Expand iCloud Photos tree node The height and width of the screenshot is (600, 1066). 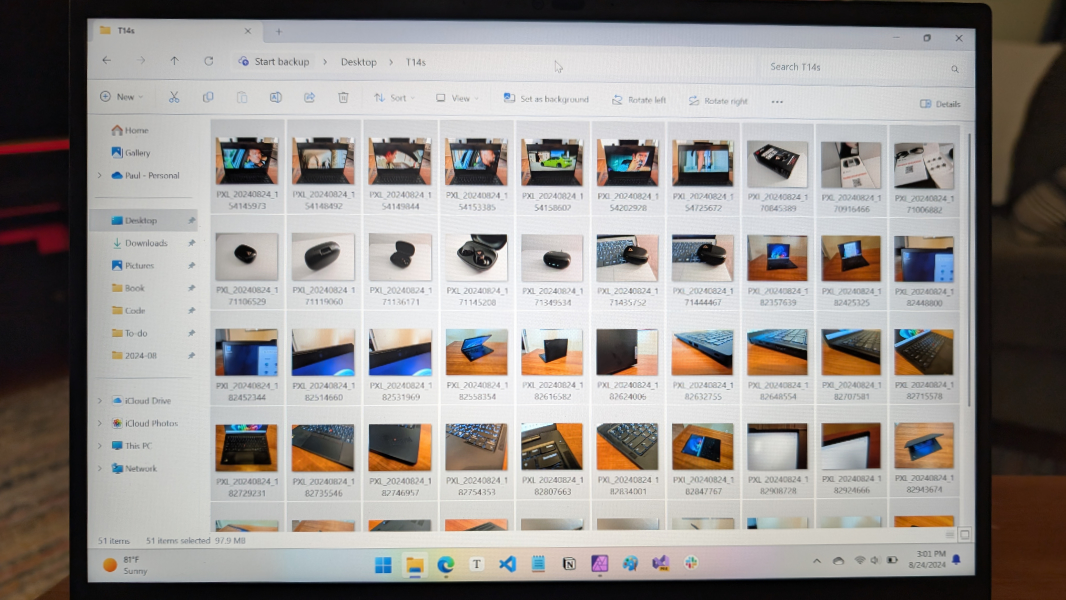coord(100,423)
